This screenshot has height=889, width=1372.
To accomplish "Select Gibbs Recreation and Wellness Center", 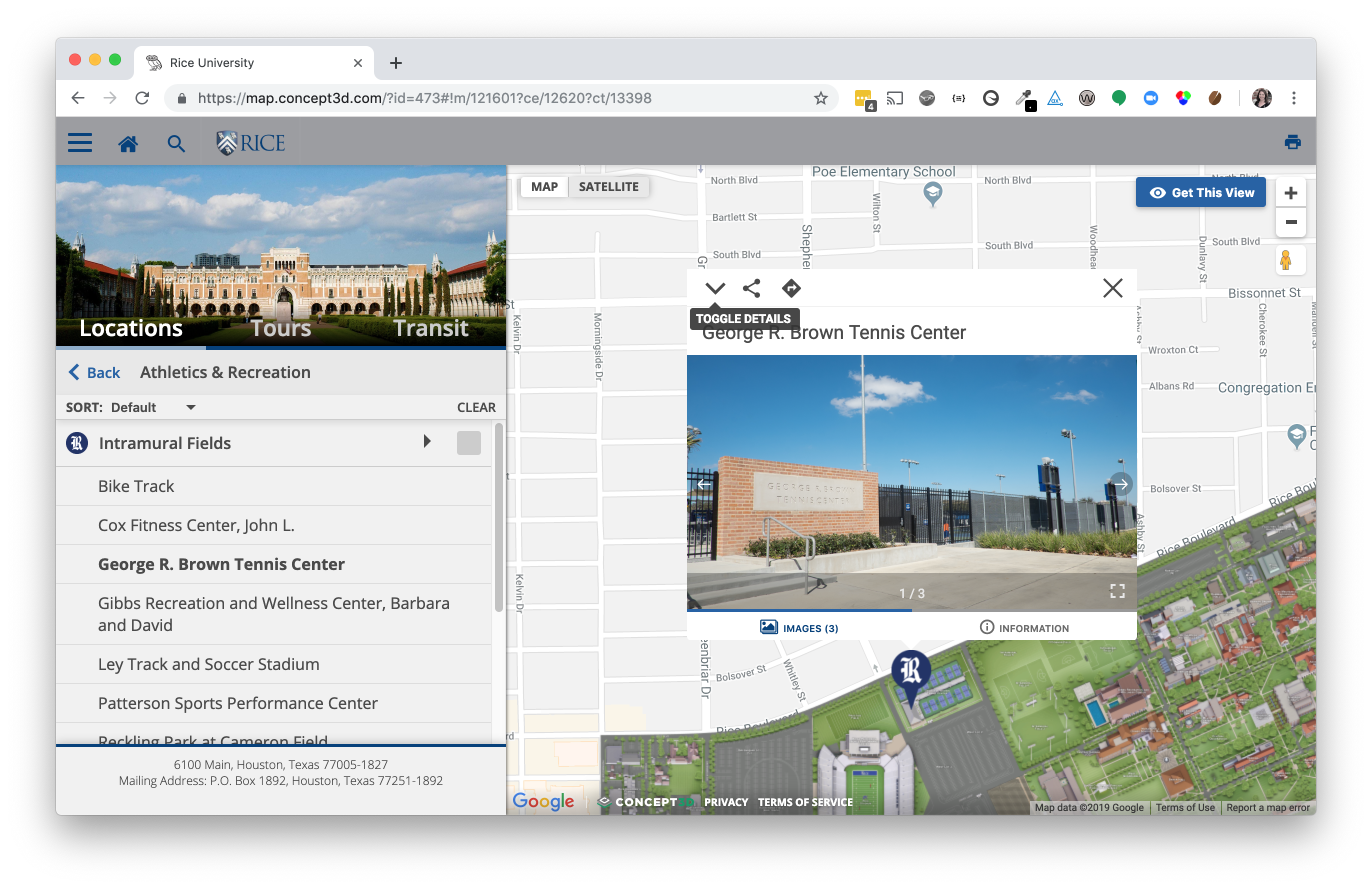I will coord(273,614).
